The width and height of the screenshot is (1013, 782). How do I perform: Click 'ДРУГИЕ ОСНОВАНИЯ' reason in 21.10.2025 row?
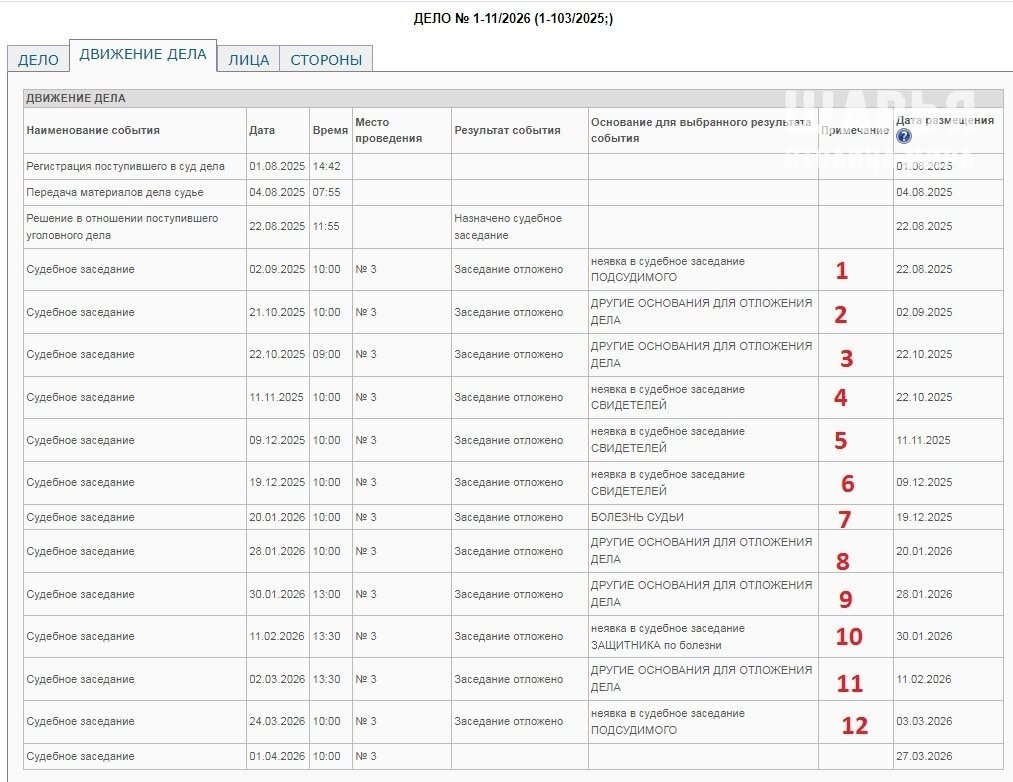point(701,312)
